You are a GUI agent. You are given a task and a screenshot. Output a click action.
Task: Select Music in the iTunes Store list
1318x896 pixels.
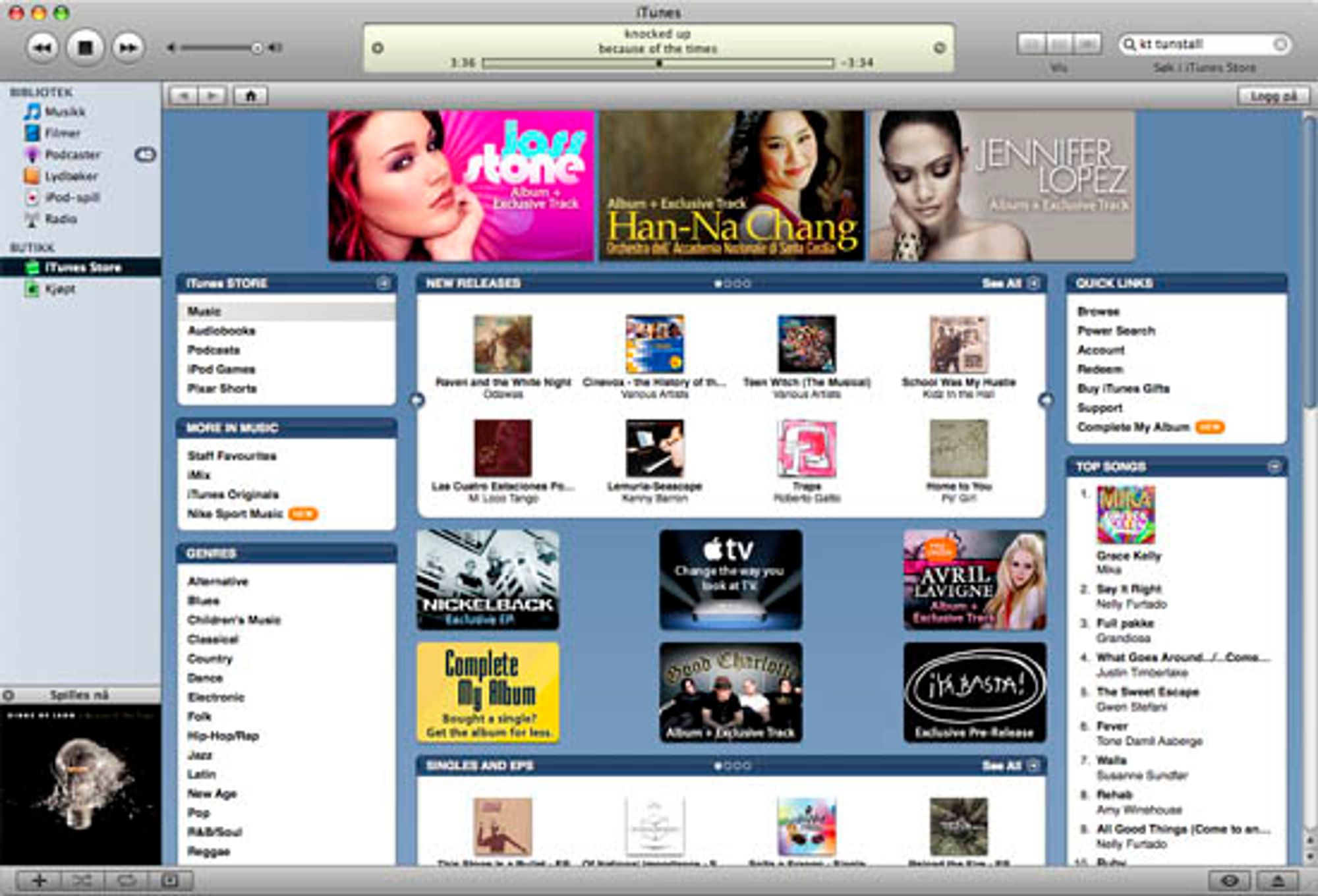287,311
